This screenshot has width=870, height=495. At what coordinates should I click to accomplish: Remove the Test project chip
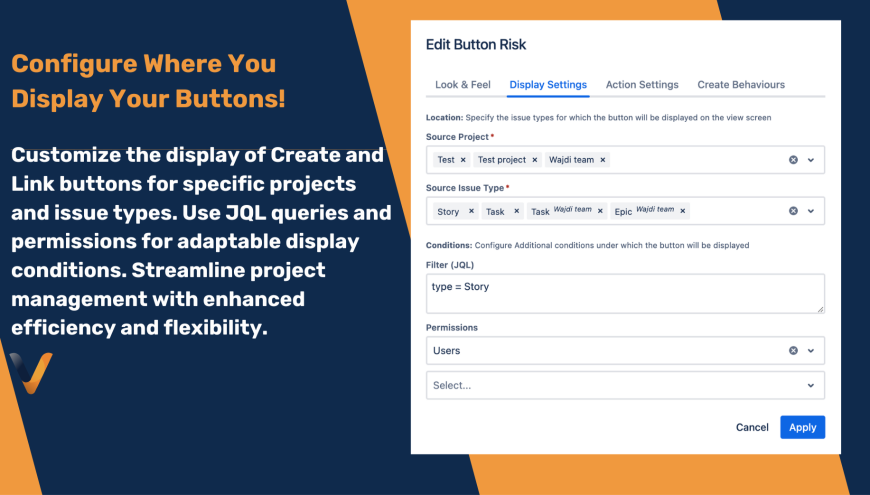535,160
